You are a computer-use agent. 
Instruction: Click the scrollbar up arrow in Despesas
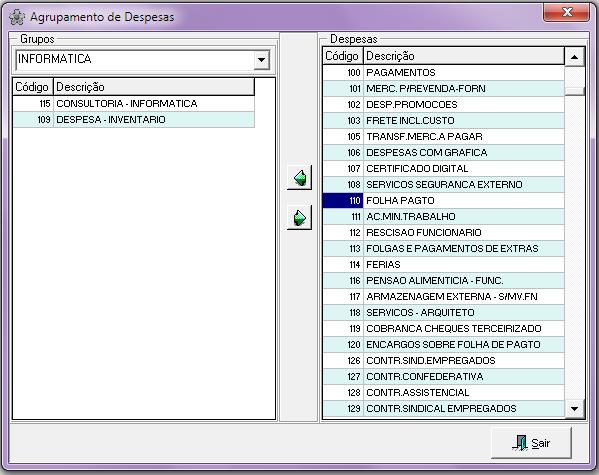coord(574,57)
